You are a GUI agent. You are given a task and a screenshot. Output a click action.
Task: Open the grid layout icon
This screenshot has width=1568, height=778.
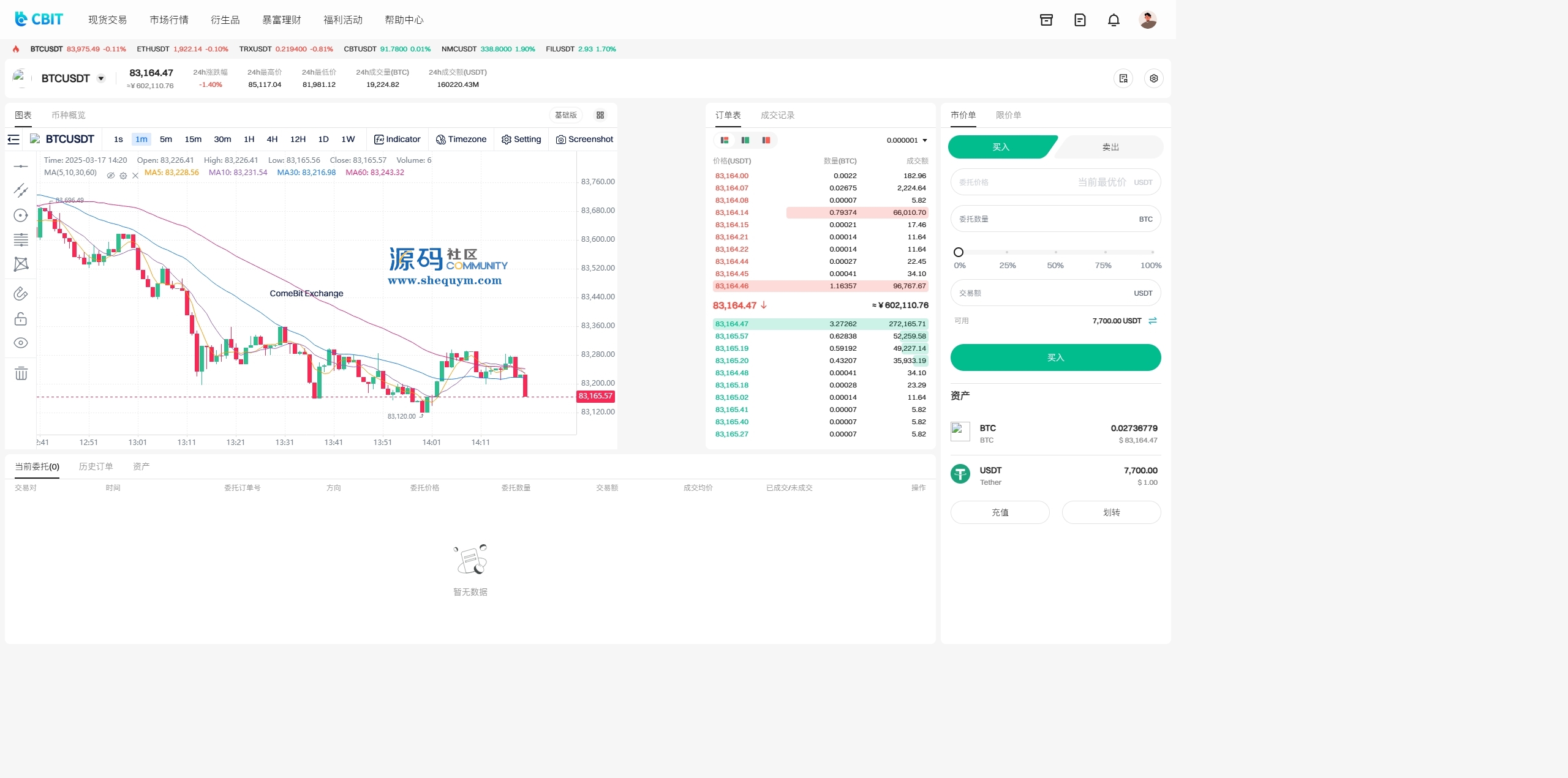click(600, 115)
